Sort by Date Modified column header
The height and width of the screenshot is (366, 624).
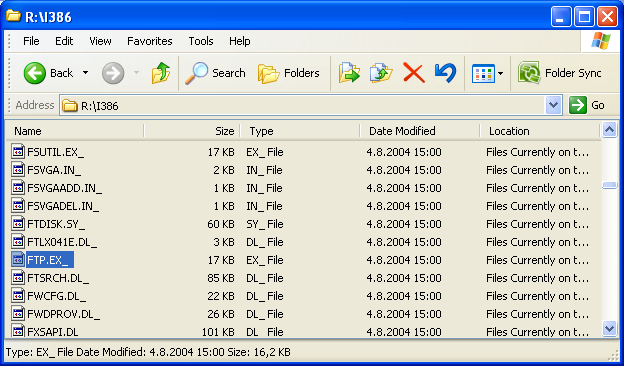pyautogui.click(x=420, y=131)
